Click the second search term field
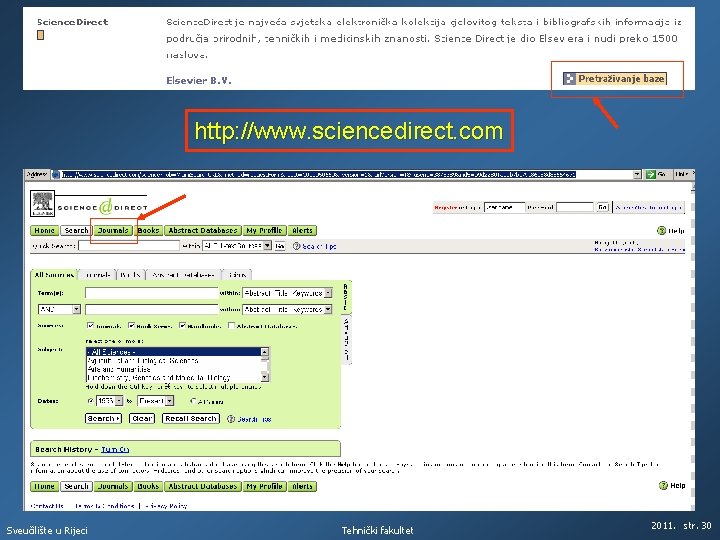 [152, 309]
